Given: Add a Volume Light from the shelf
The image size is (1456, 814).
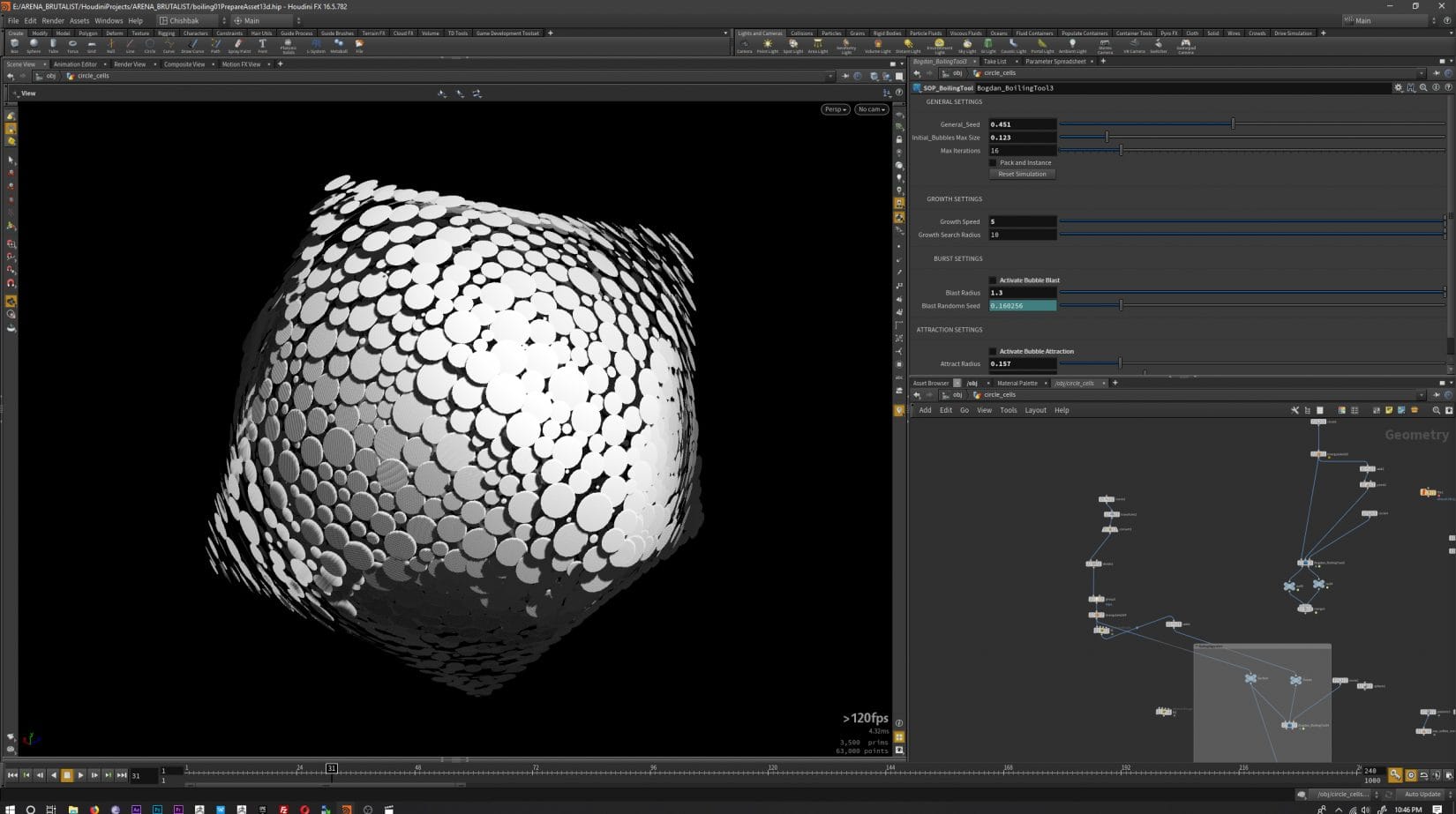Looking at the screenshot, I should 878,44.
